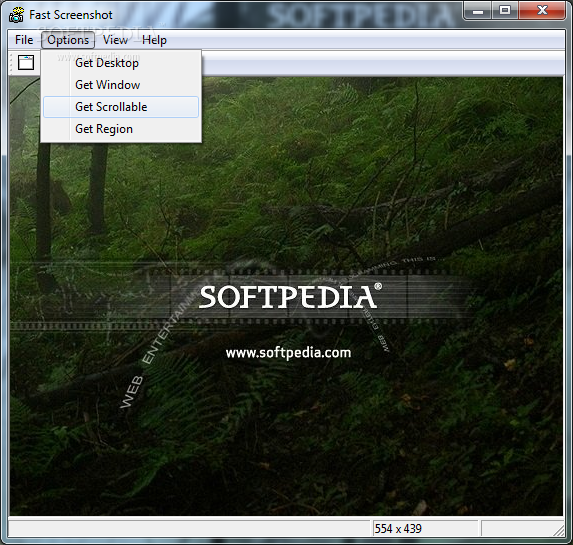Select Get Region menu entry
This screenshot has height=545, width=573.
[x=121, y=129]
